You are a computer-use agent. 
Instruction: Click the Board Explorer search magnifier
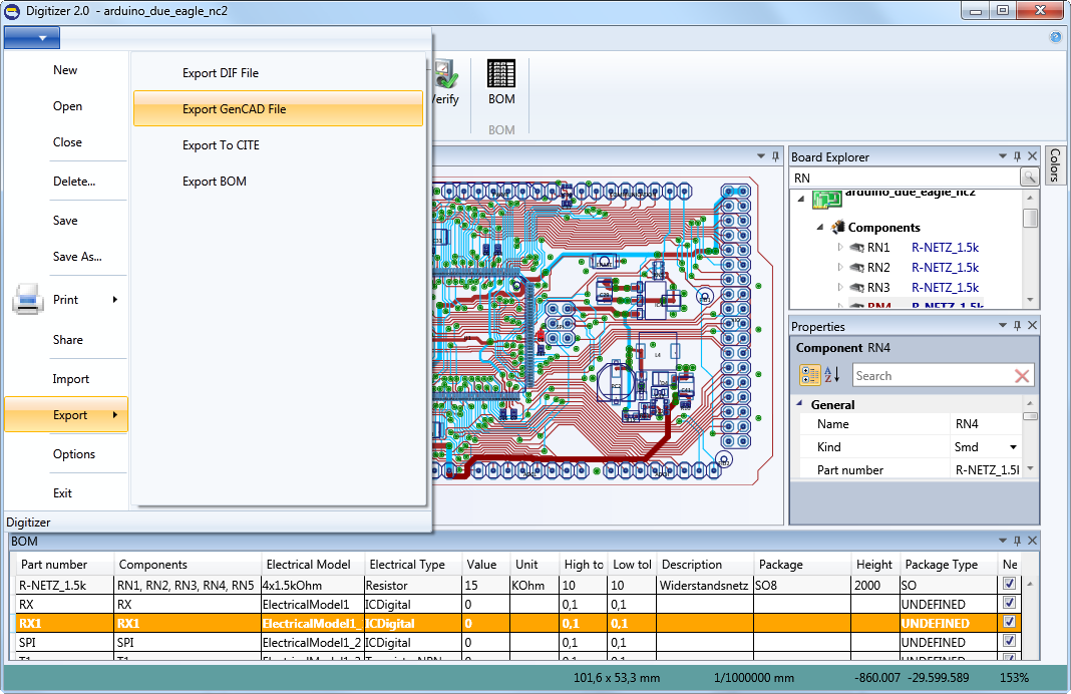coord(1029,178)
